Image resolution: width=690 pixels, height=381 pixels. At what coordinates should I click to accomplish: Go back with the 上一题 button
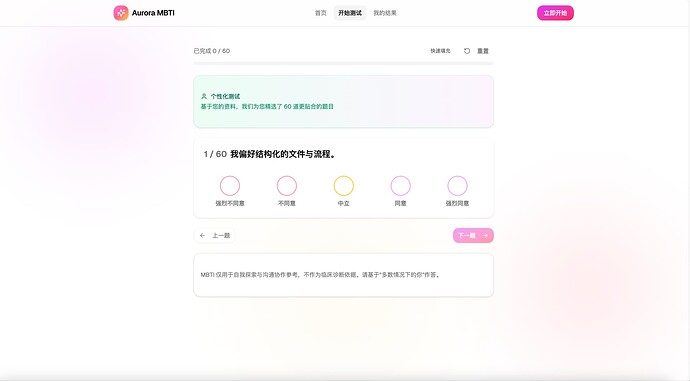coord(215,235)
